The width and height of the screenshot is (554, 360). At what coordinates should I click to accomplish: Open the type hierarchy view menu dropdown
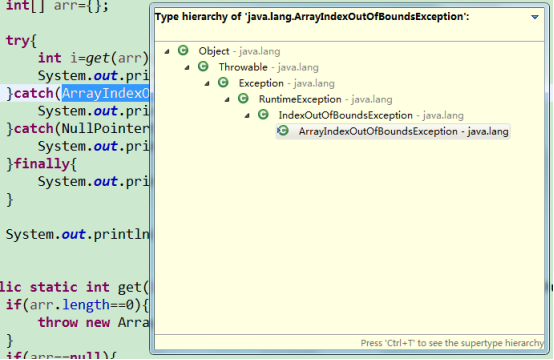pos(535,17)
